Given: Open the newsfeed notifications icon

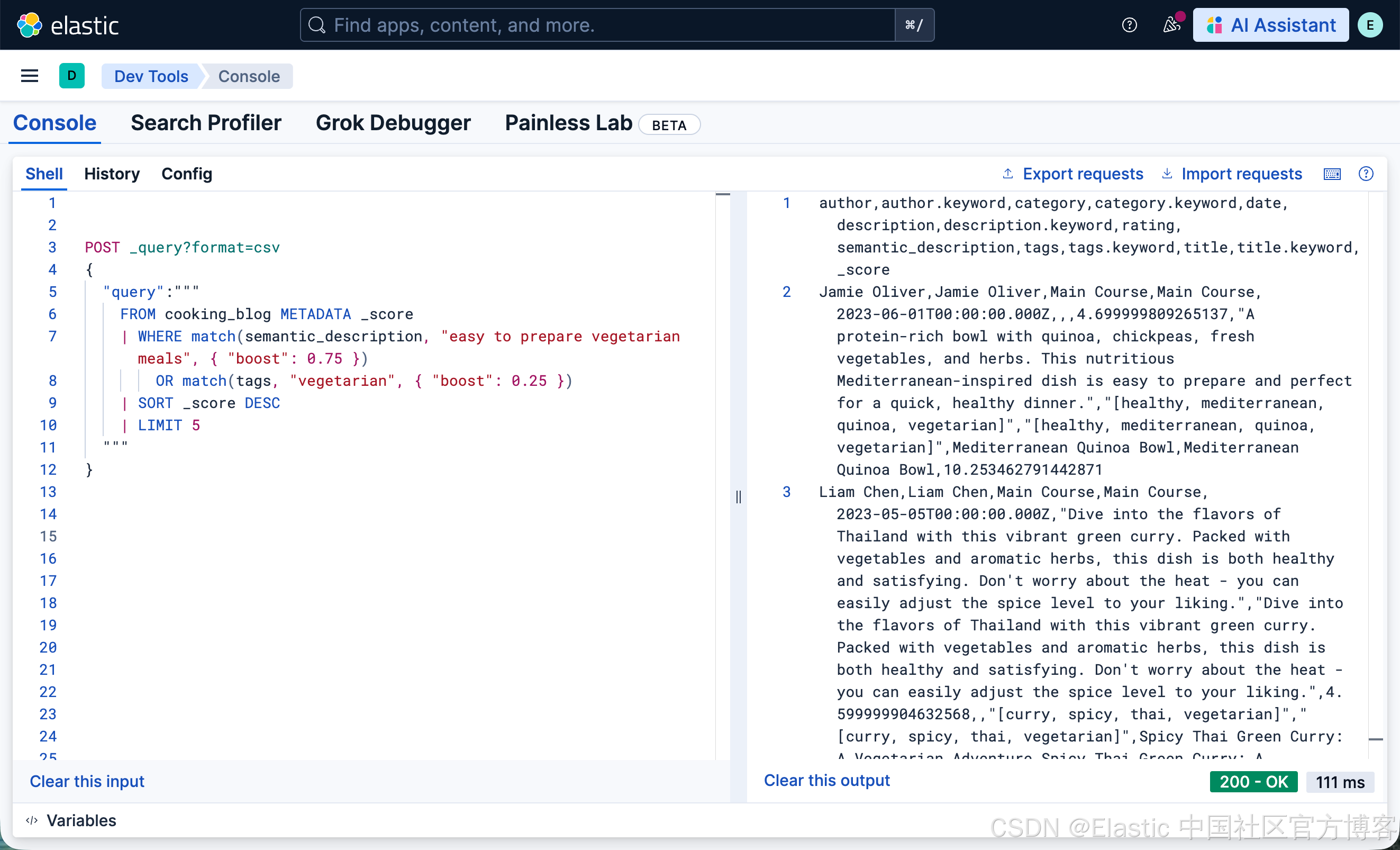Looking at the screenshot, I should (x=1170, y=25).
